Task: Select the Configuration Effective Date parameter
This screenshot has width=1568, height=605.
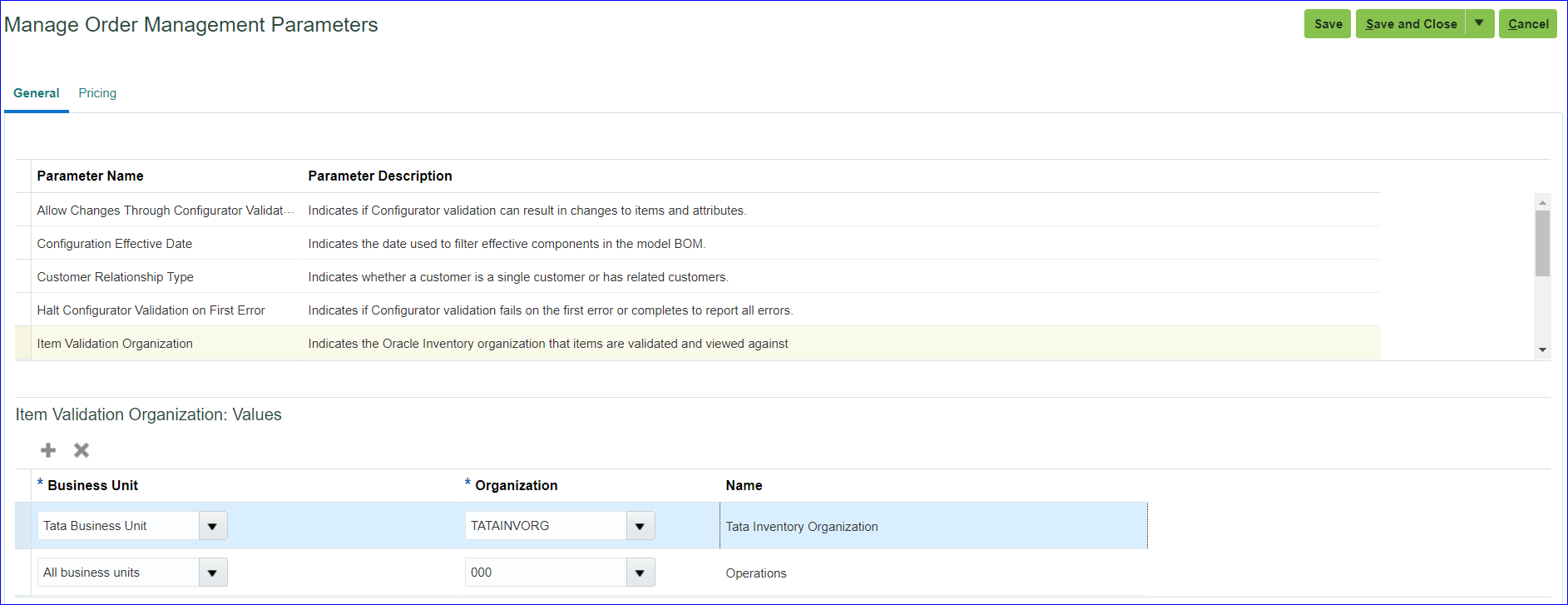Action: click(x=115, y=244)
